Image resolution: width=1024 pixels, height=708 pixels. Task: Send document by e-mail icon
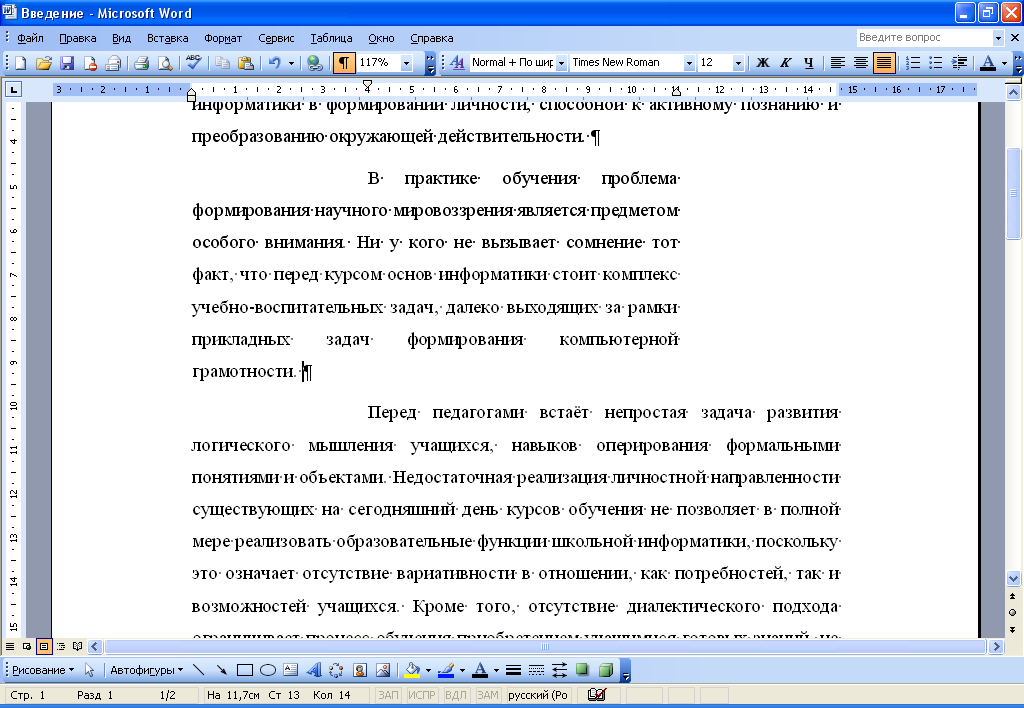point(114,63)
